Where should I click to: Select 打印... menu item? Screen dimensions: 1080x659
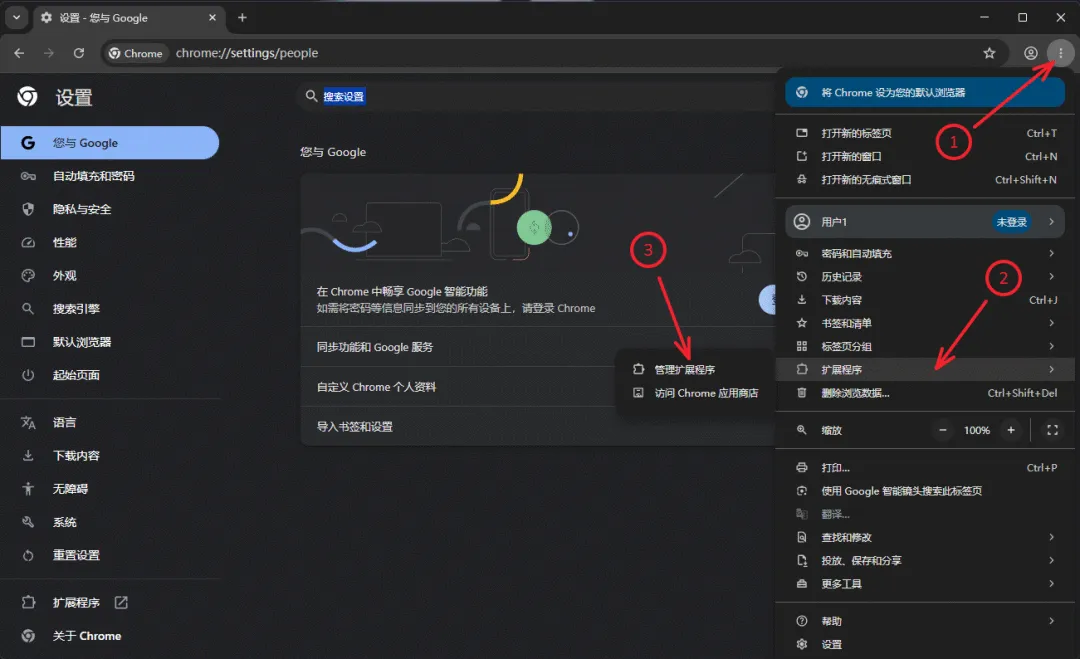point(925,468)
